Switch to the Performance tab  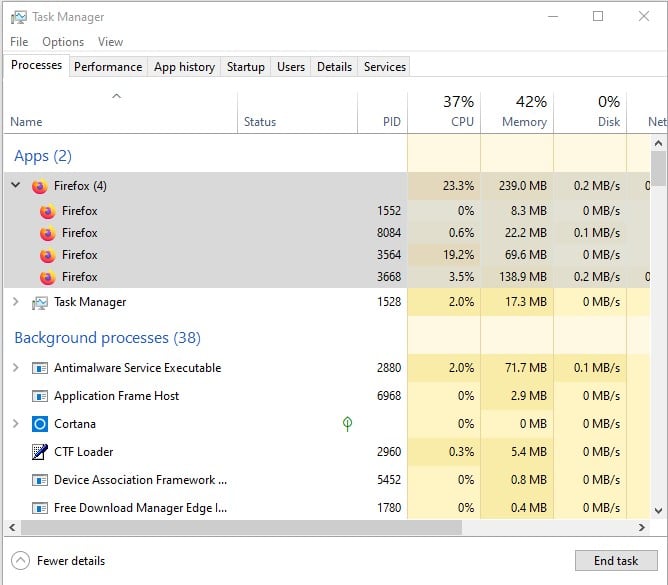[x=108, y=67]
